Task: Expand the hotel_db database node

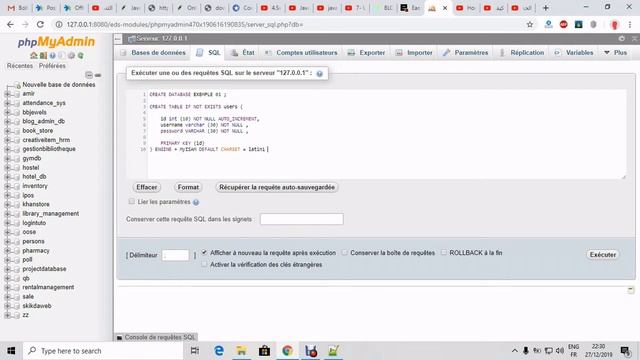Action: [7, 177]
